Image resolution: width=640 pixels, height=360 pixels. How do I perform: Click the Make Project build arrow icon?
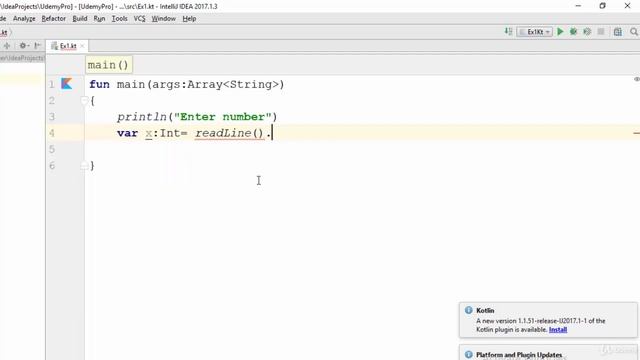coord(508,31)
